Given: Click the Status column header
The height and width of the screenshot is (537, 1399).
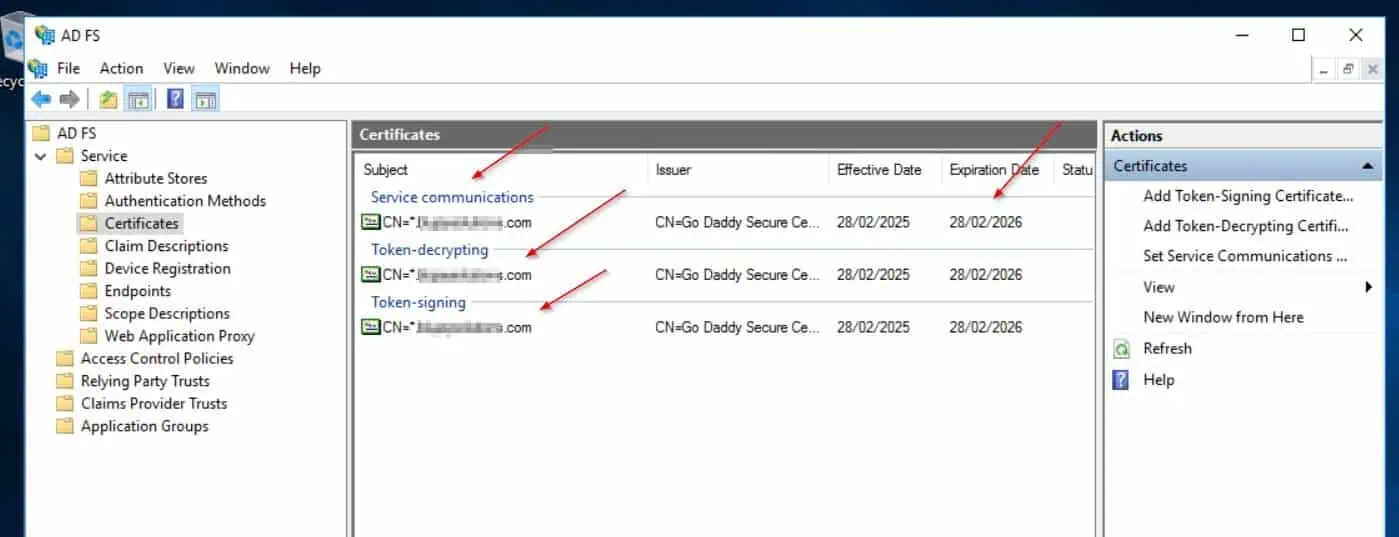Looking at the screenshot, I should pos(1076,170).
